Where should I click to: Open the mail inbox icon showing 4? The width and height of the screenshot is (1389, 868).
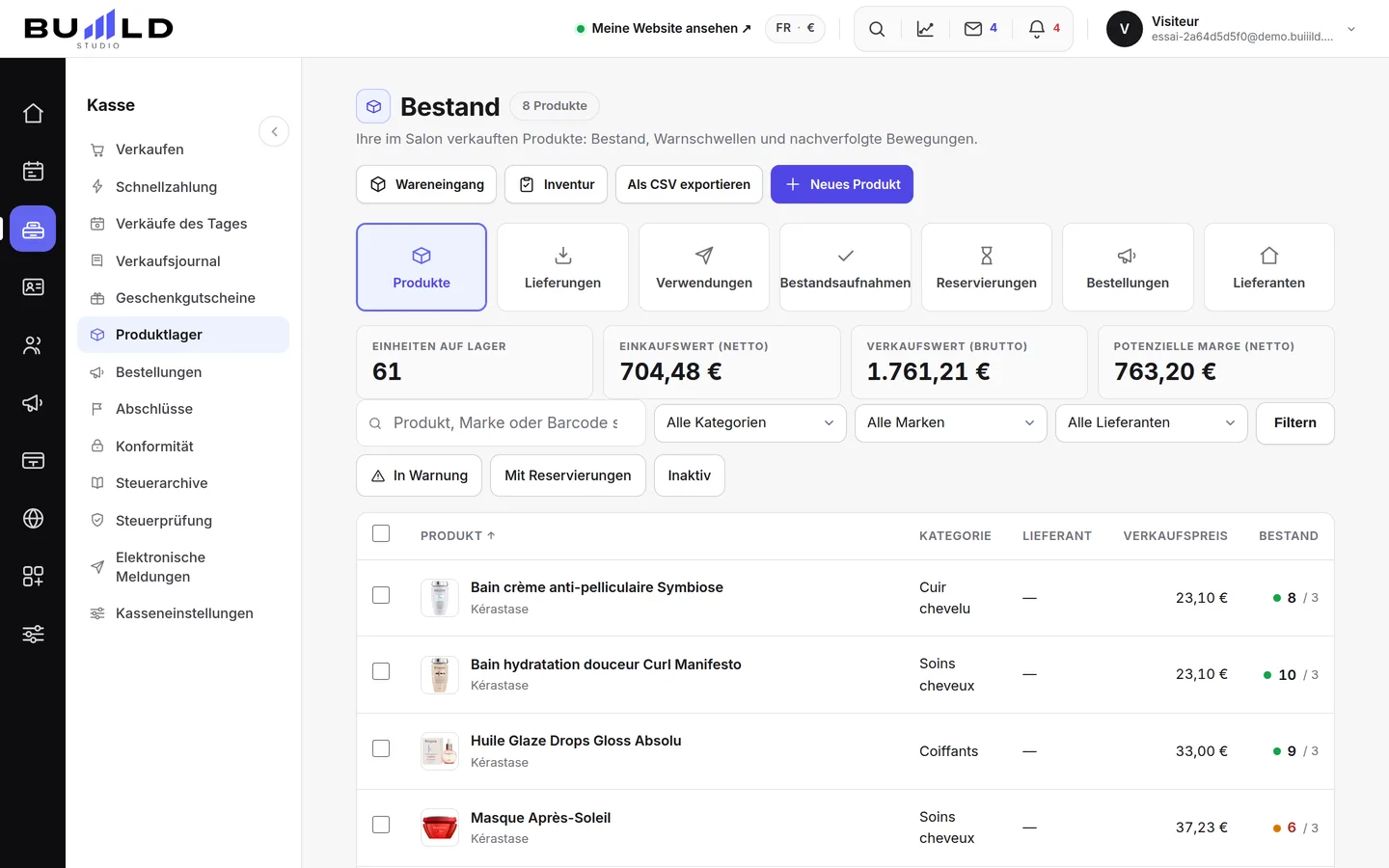(x=980, y=29)
